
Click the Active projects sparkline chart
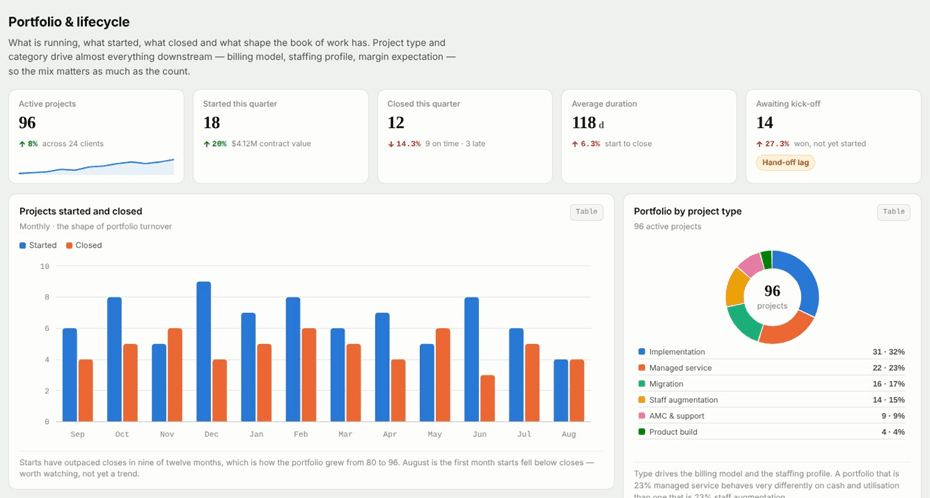96,167
